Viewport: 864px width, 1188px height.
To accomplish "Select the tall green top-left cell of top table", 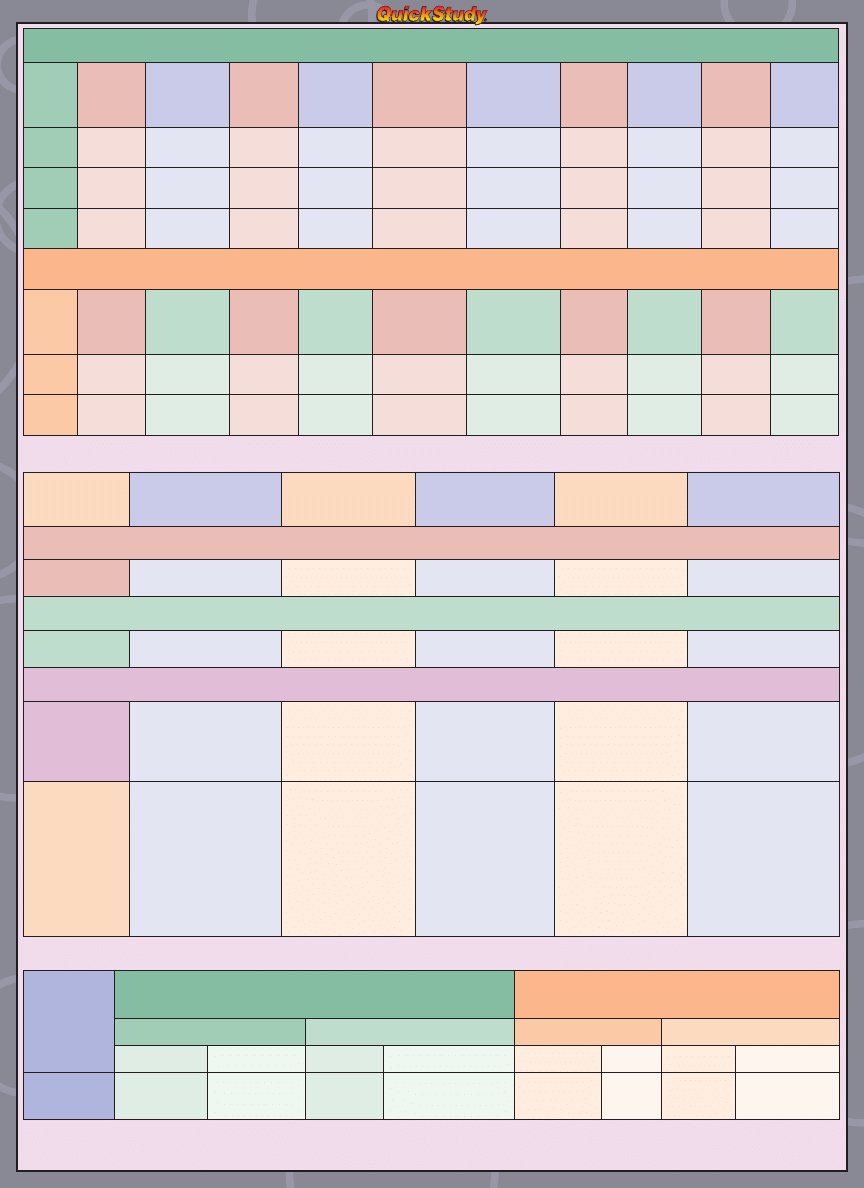I will coord(50,94).
